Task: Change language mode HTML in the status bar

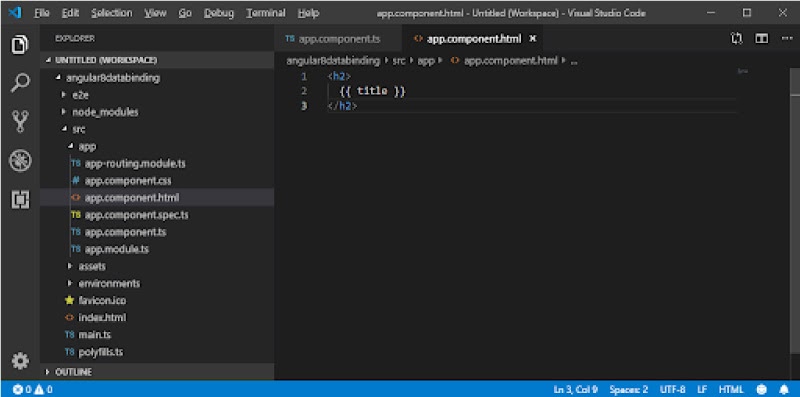Action: tap(731, 390)
